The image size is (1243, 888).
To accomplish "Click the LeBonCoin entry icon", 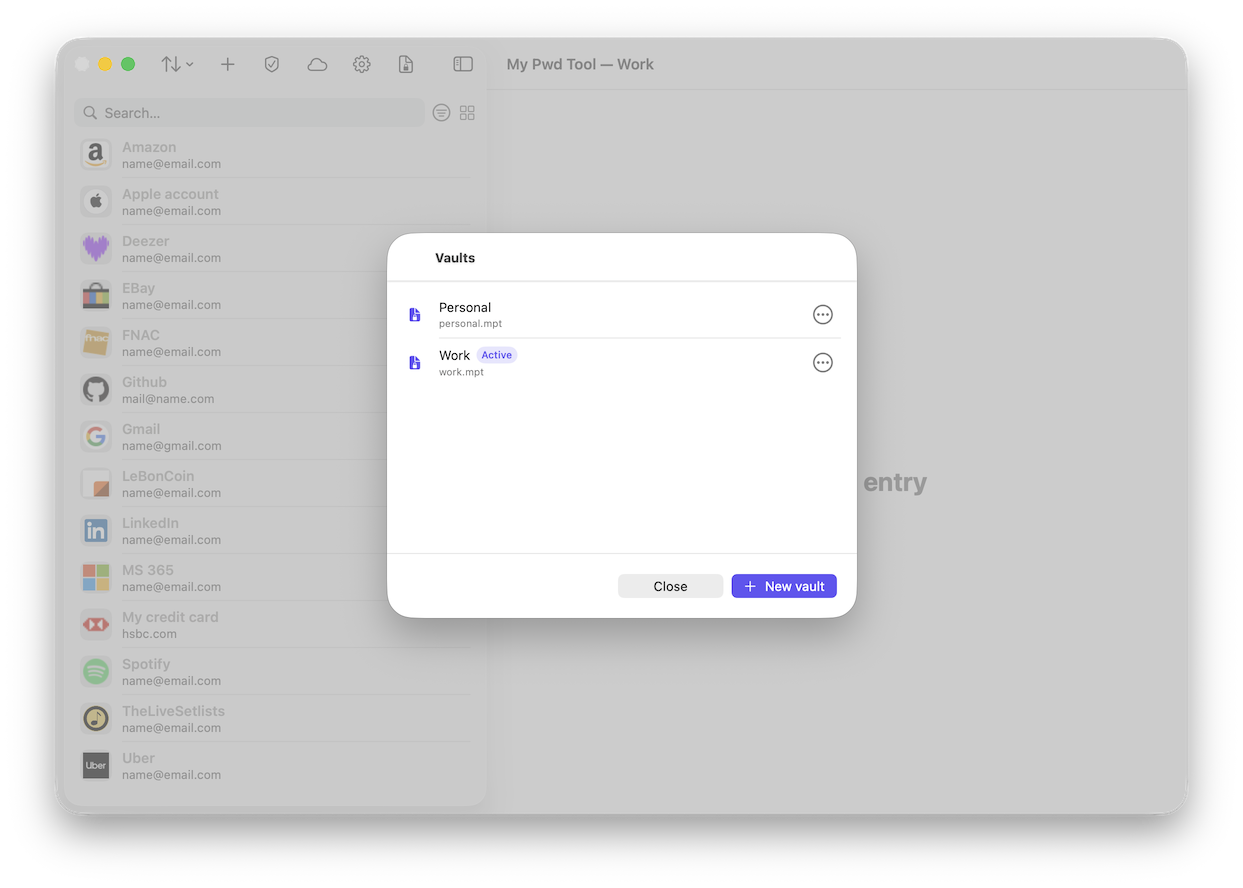I will click(96, 484).
